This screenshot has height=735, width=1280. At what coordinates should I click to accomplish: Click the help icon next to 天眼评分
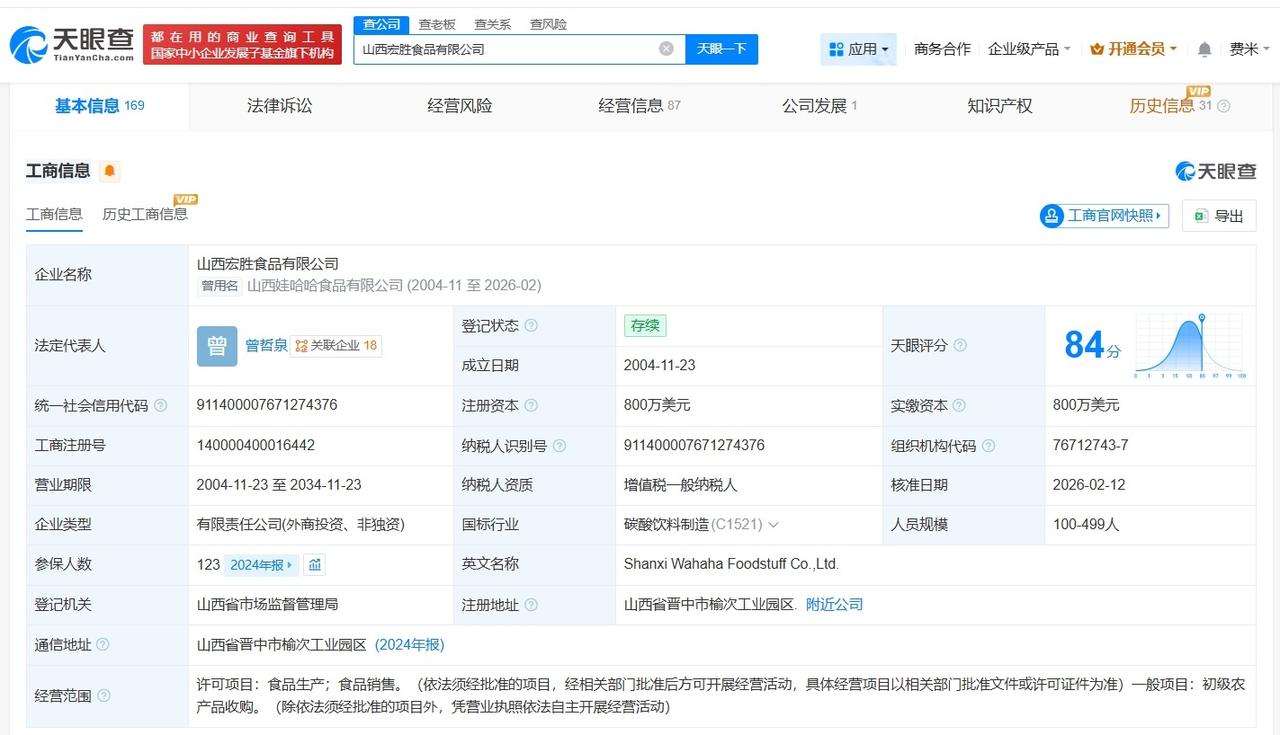pos(960,345)
